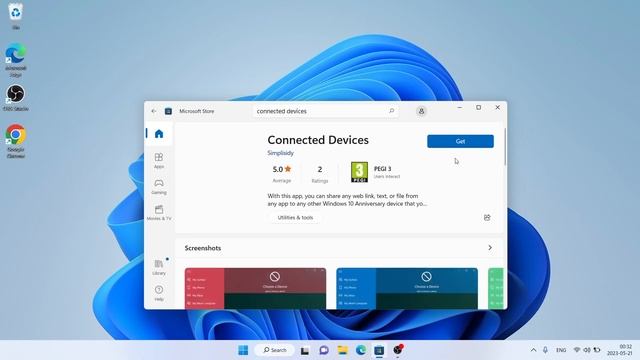Select OBS Studio desktop shortcut

(x=16, y=98)
